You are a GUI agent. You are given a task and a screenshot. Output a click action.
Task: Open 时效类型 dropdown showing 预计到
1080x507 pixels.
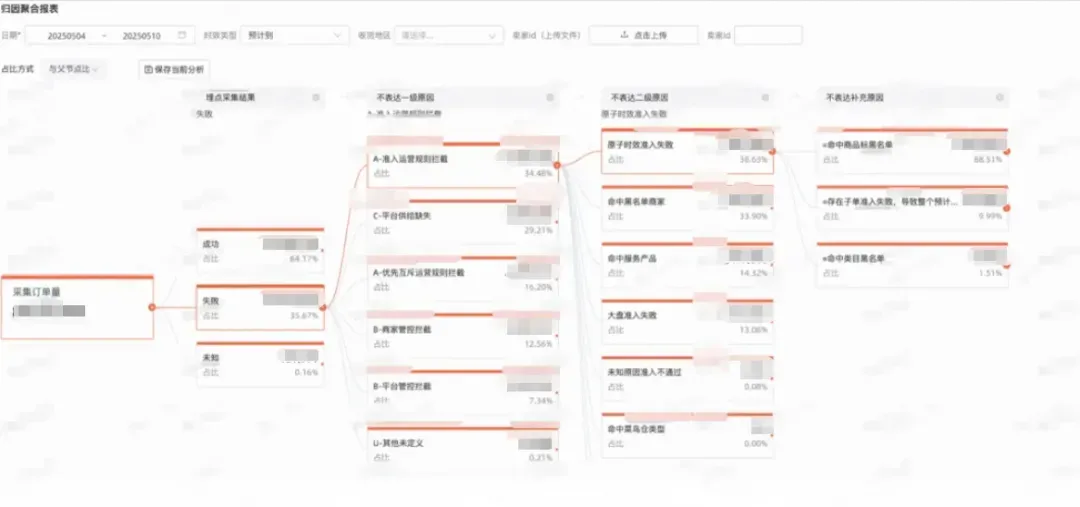[x=295, y=35]
